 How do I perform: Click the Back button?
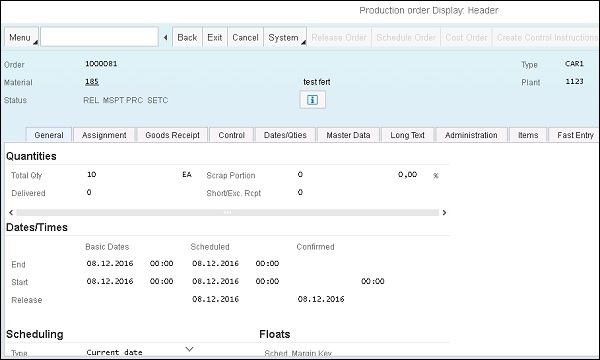[x=188, y=37]
